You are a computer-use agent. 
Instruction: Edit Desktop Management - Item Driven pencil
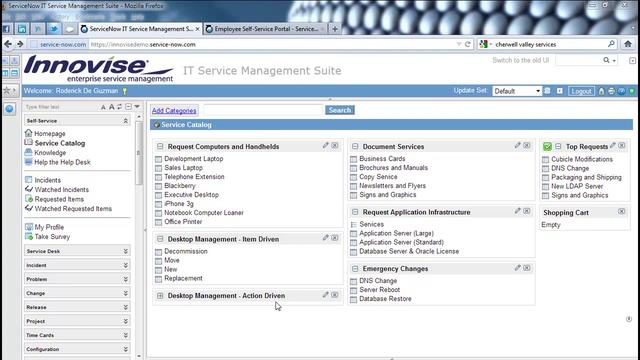point(325,238)
